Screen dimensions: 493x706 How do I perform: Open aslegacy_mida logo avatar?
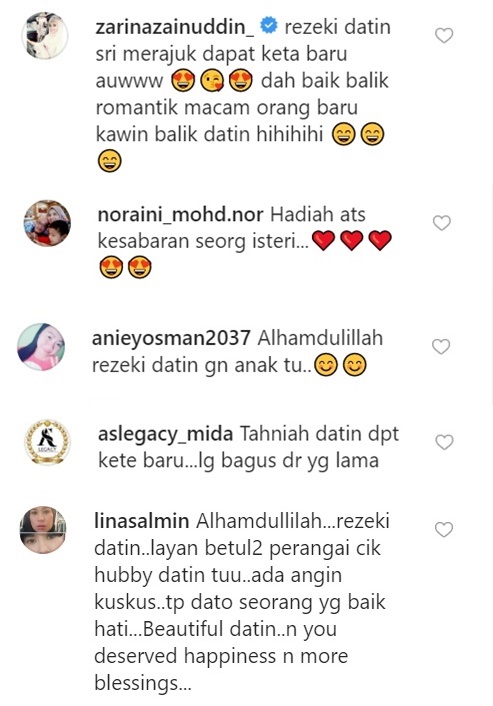(47, 442)
